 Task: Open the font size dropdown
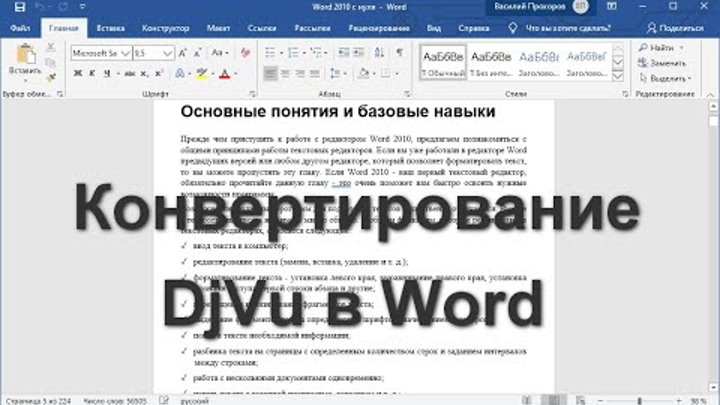pyautogui.click(x=168, y=53)
